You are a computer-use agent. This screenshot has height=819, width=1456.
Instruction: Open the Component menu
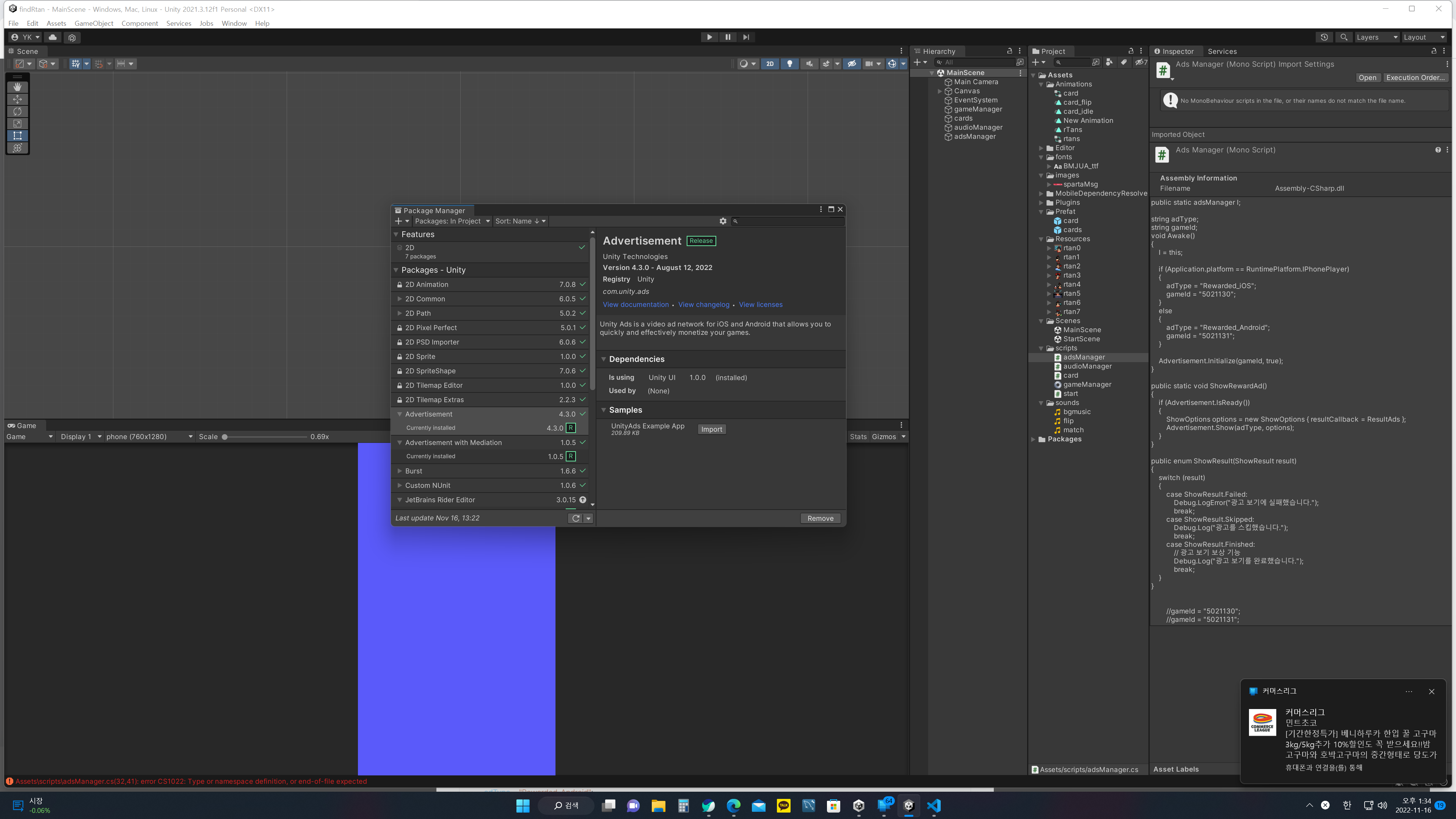point(140,23)
